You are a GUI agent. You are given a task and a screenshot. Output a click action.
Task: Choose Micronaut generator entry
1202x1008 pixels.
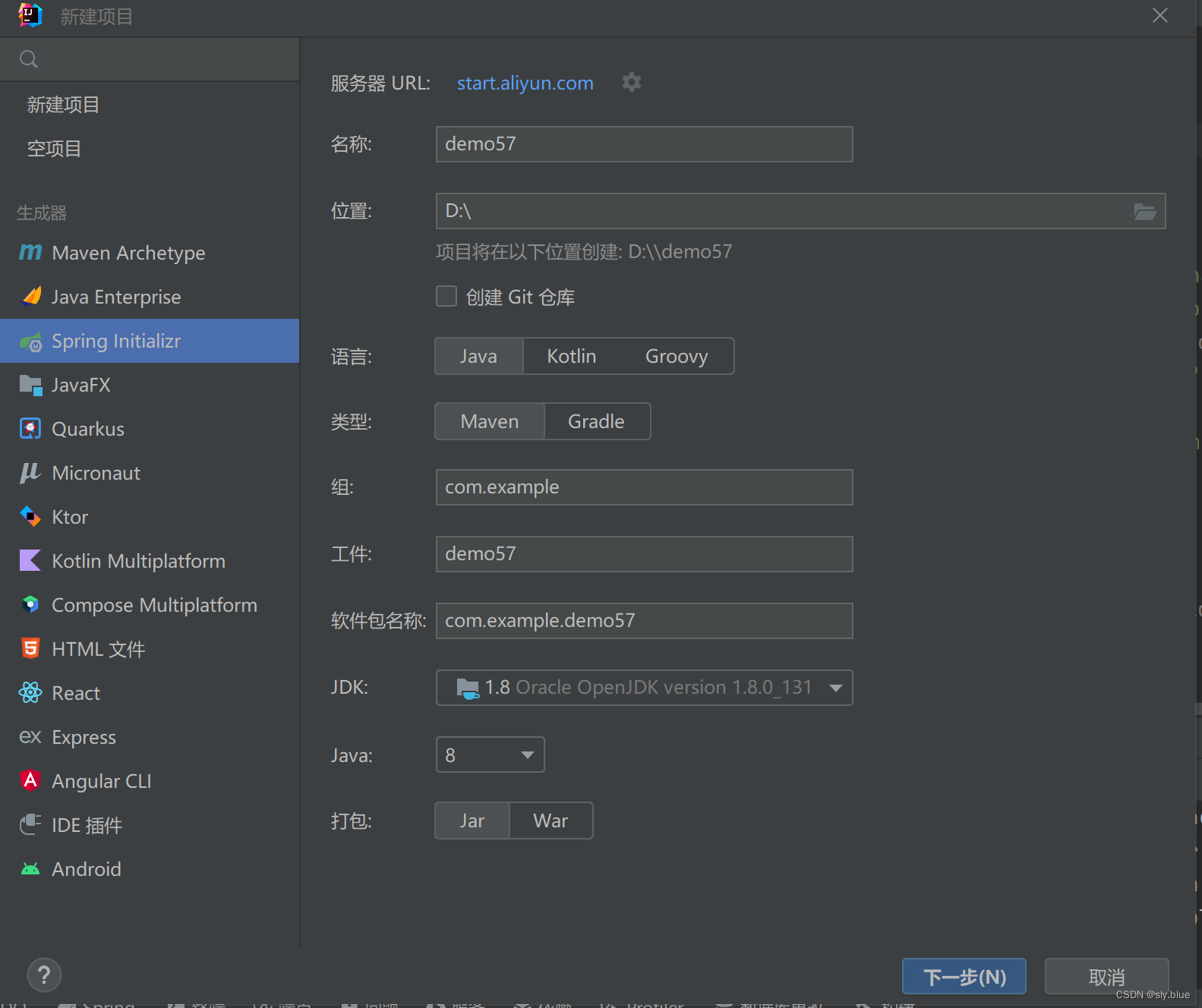[150, 473]
